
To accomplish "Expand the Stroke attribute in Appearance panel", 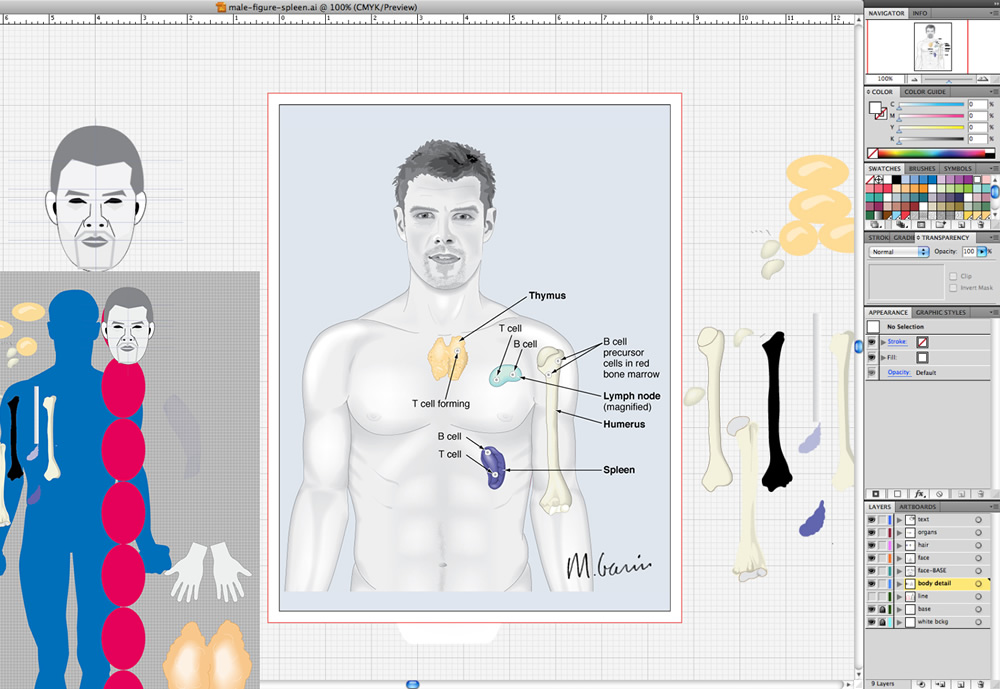I will pos(883,343).
